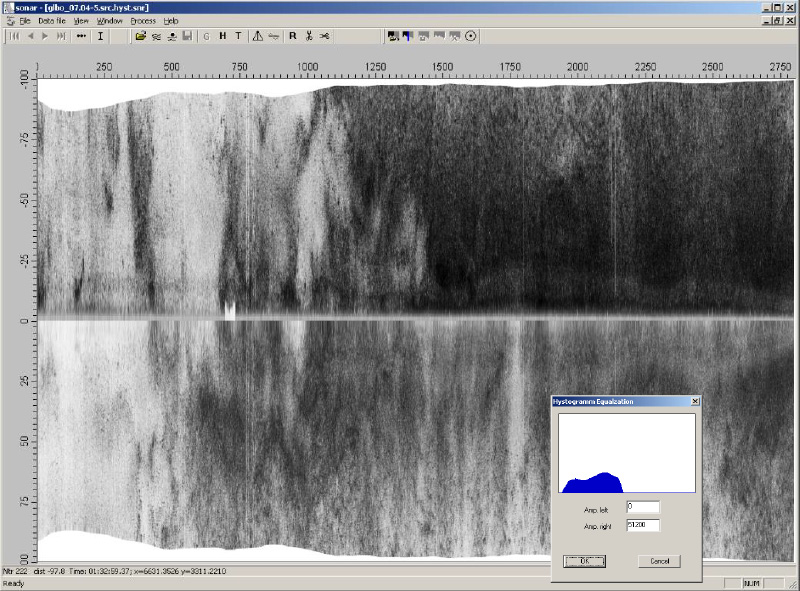Viewport: 800px width, 591px height.
Task: Click the vertical scissors toolbar icon
Action: click(x=309, y=36)
